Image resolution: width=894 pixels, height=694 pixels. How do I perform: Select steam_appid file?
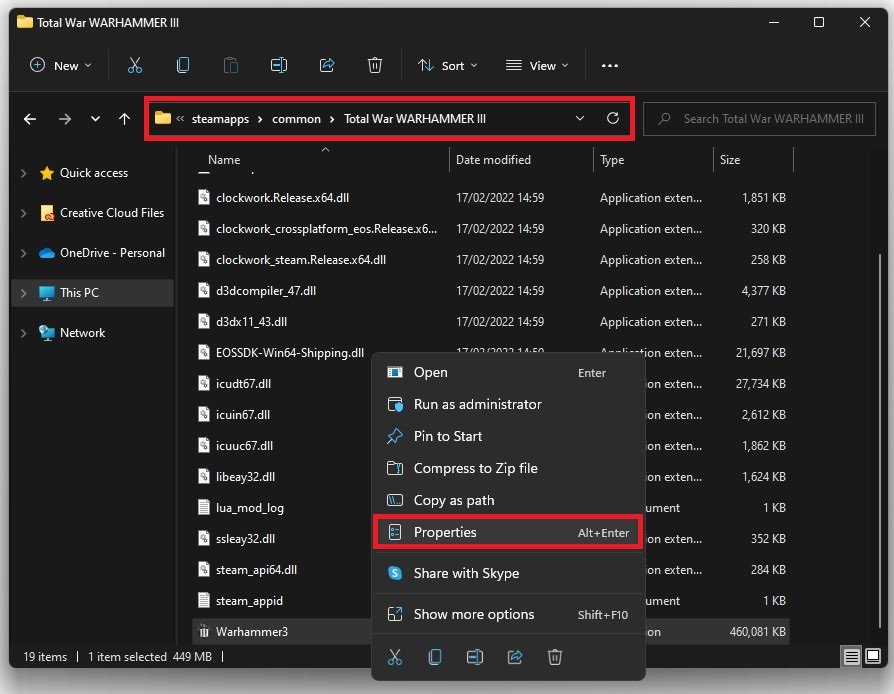tap(249, 600)
